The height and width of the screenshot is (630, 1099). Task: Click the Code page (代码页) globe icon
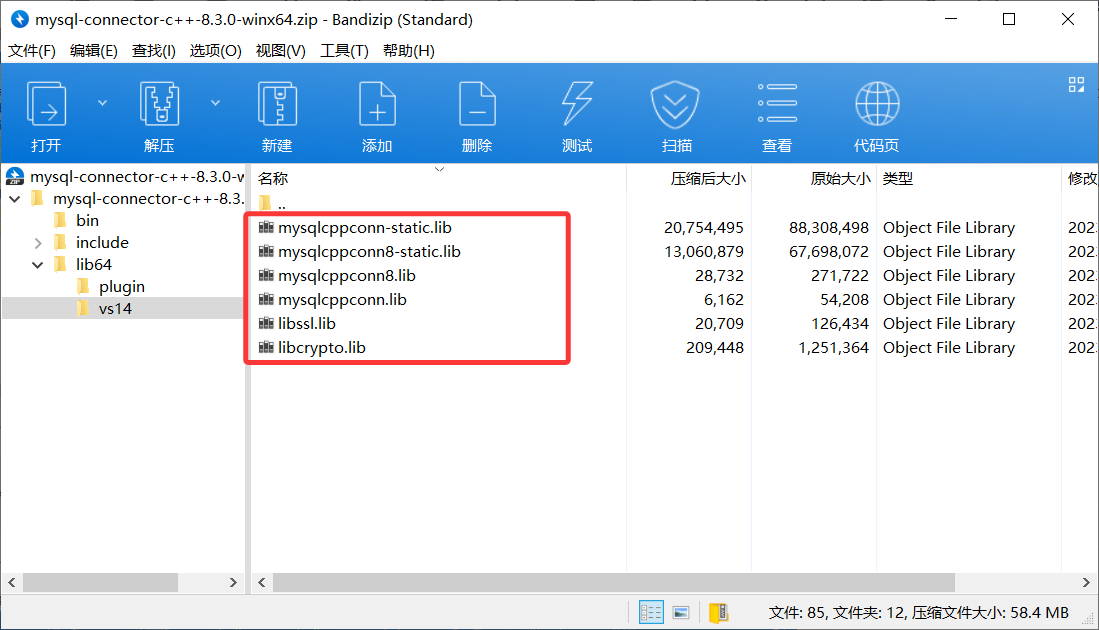click(877, 104)
